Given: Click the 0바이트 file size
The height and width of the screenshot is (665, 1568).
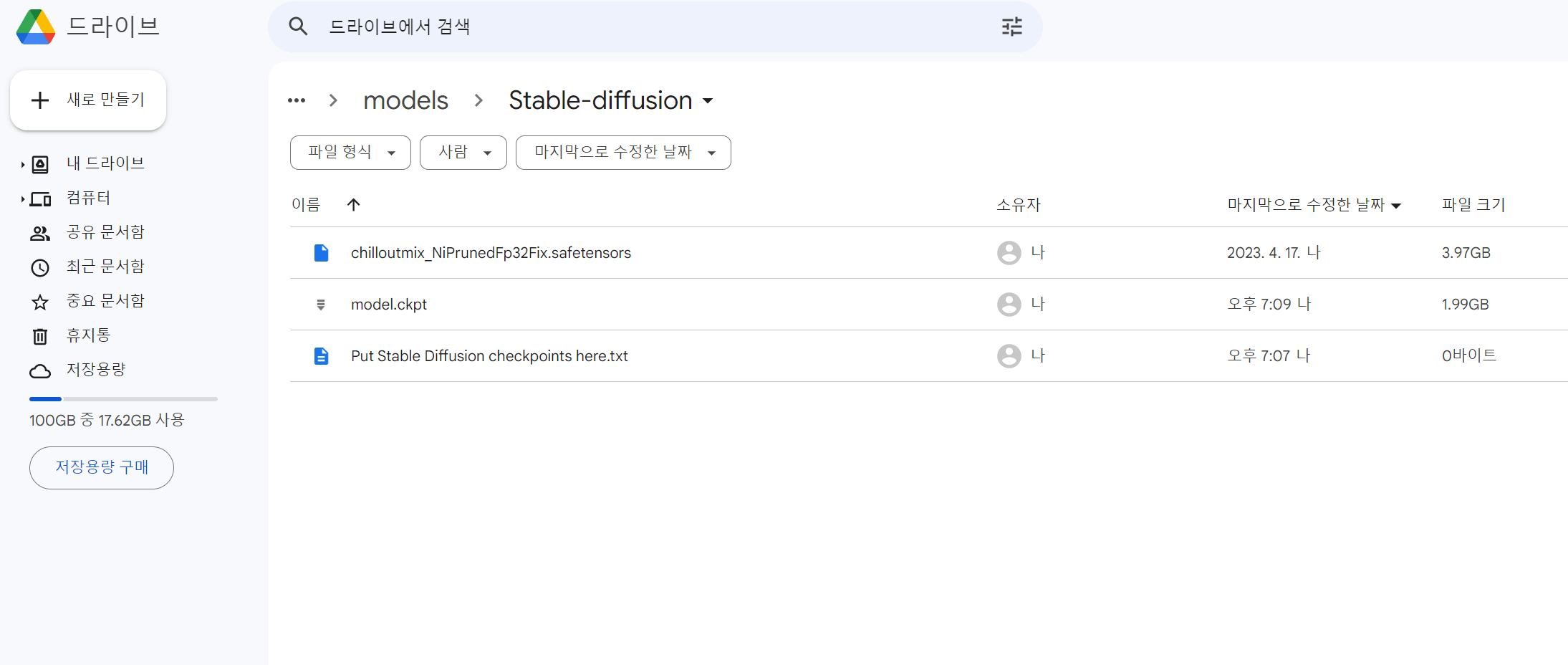Looking at the screenshot, I should (x=1469, y=356).
